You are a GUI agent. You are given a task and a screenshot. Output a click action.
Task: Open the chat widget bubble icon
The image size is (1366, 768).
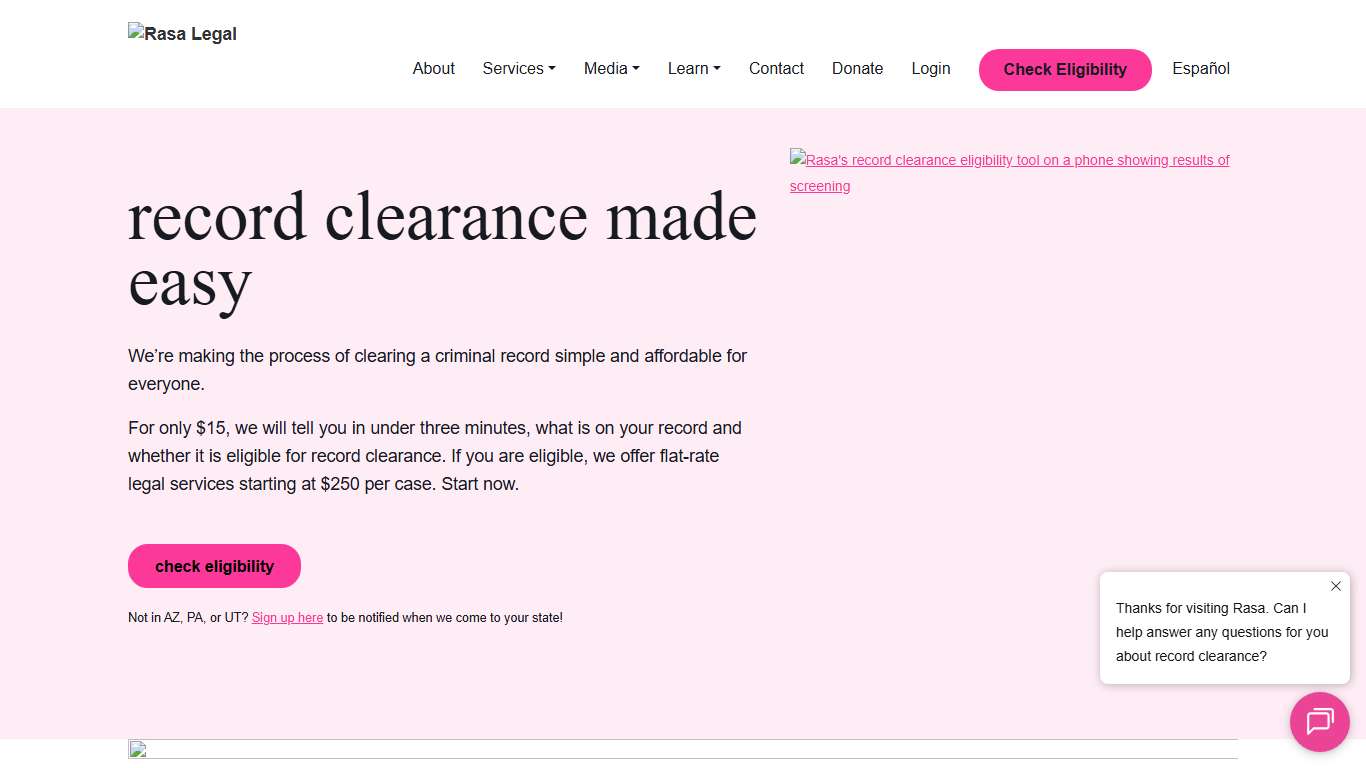[x=1319, y=721]
